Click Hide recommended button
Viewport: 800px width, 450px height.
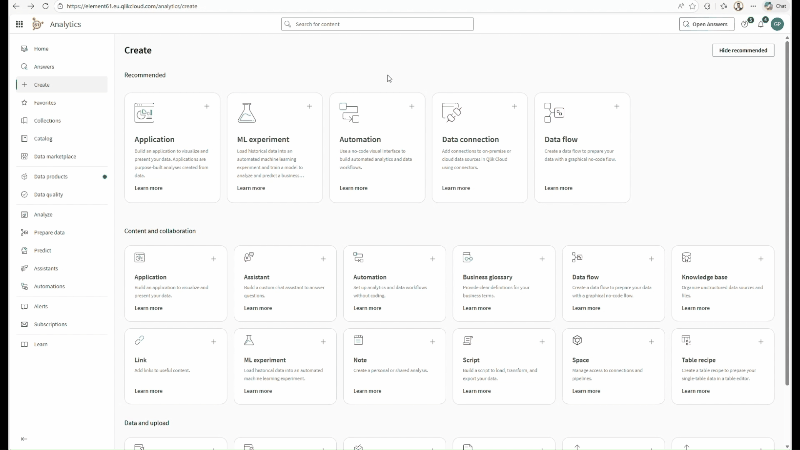pos(743,50)
